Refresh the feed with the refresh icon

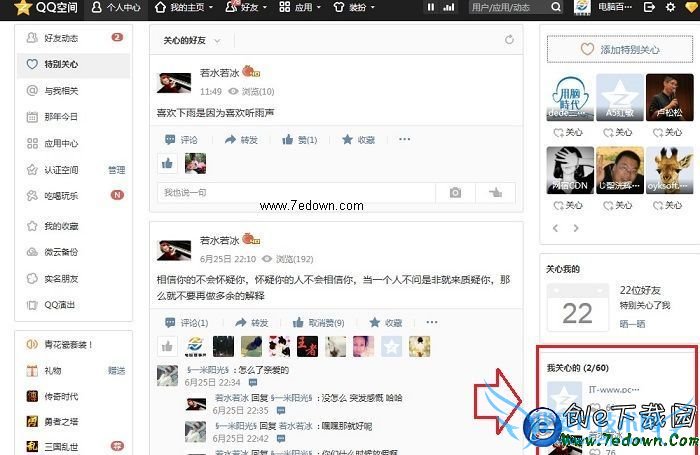(x=509, y=40)
